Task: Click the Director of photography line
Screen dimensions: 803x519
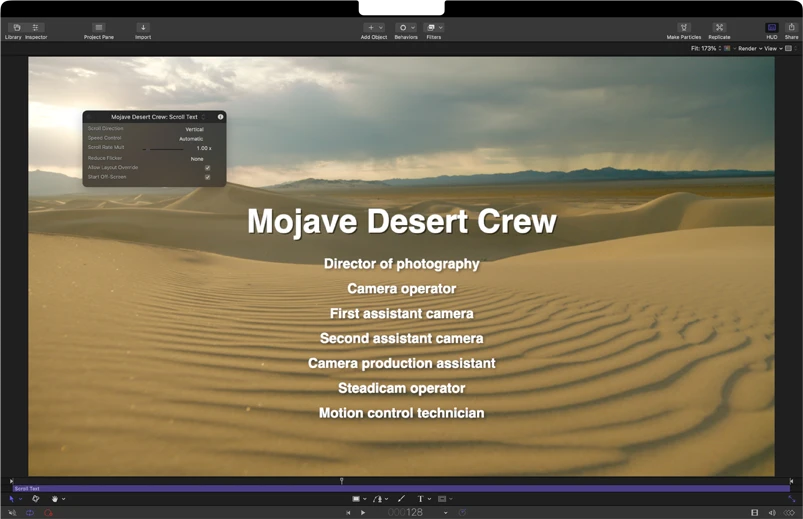Action: click(402, 264)
